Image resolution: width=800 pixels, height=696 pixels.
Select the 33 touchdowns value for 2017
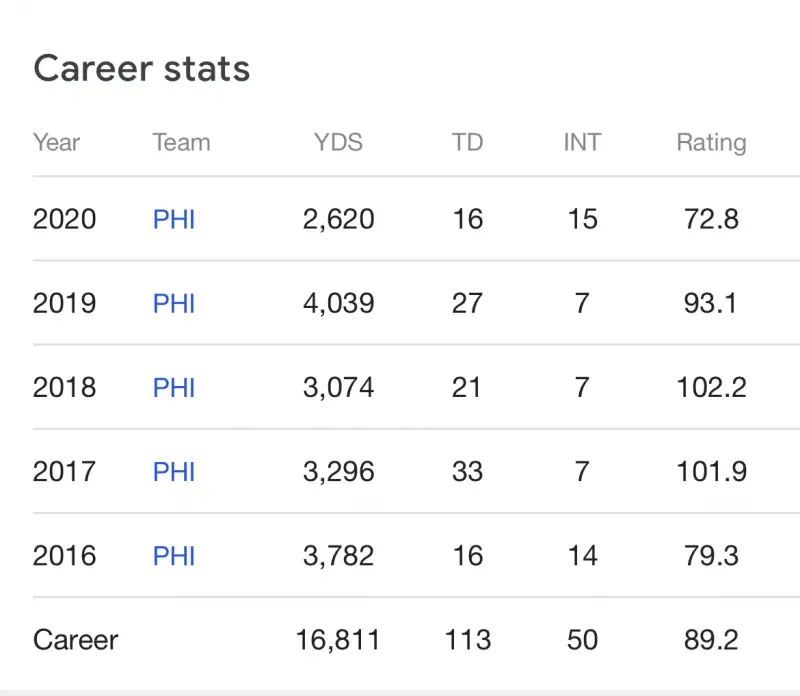pyautogui.click(x=467, y=471)
